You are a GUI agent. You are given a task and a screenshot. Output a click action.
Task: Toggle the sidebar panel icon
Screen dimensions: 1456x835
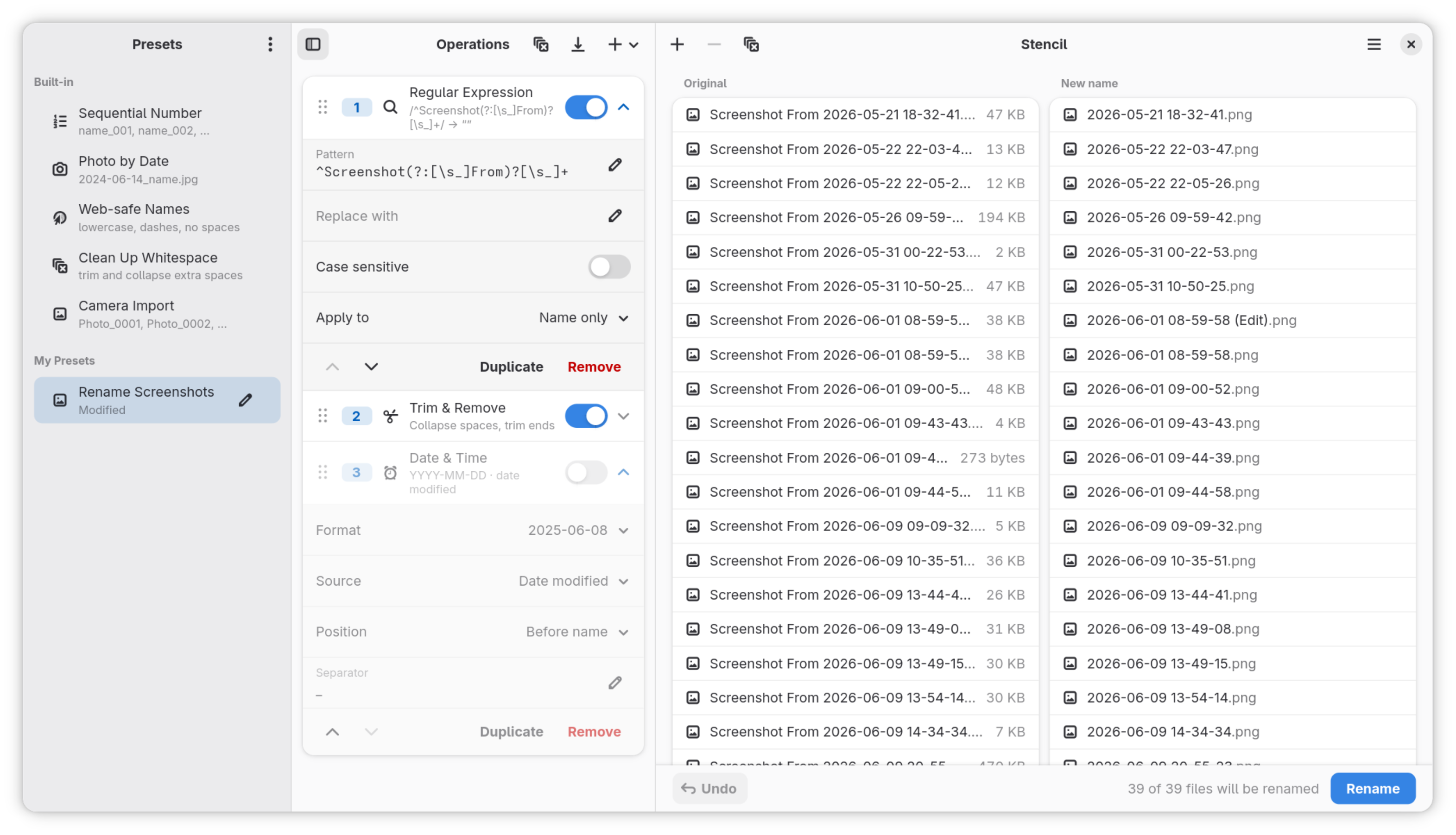(x=313, y=44)
